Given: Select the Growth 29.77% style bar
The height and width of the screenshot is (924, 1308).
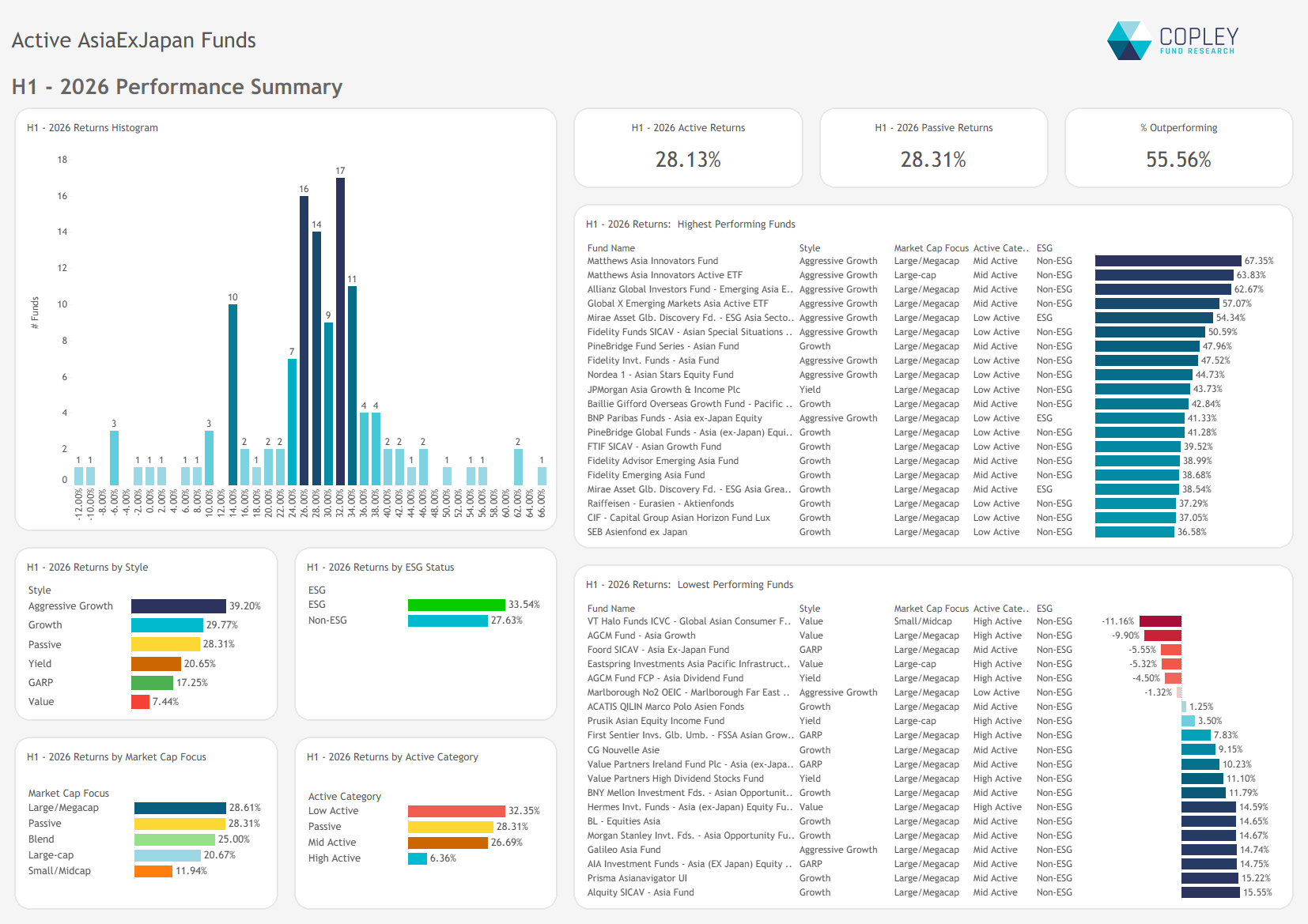Looking at the screenshot, I should [x=167, y=625].
